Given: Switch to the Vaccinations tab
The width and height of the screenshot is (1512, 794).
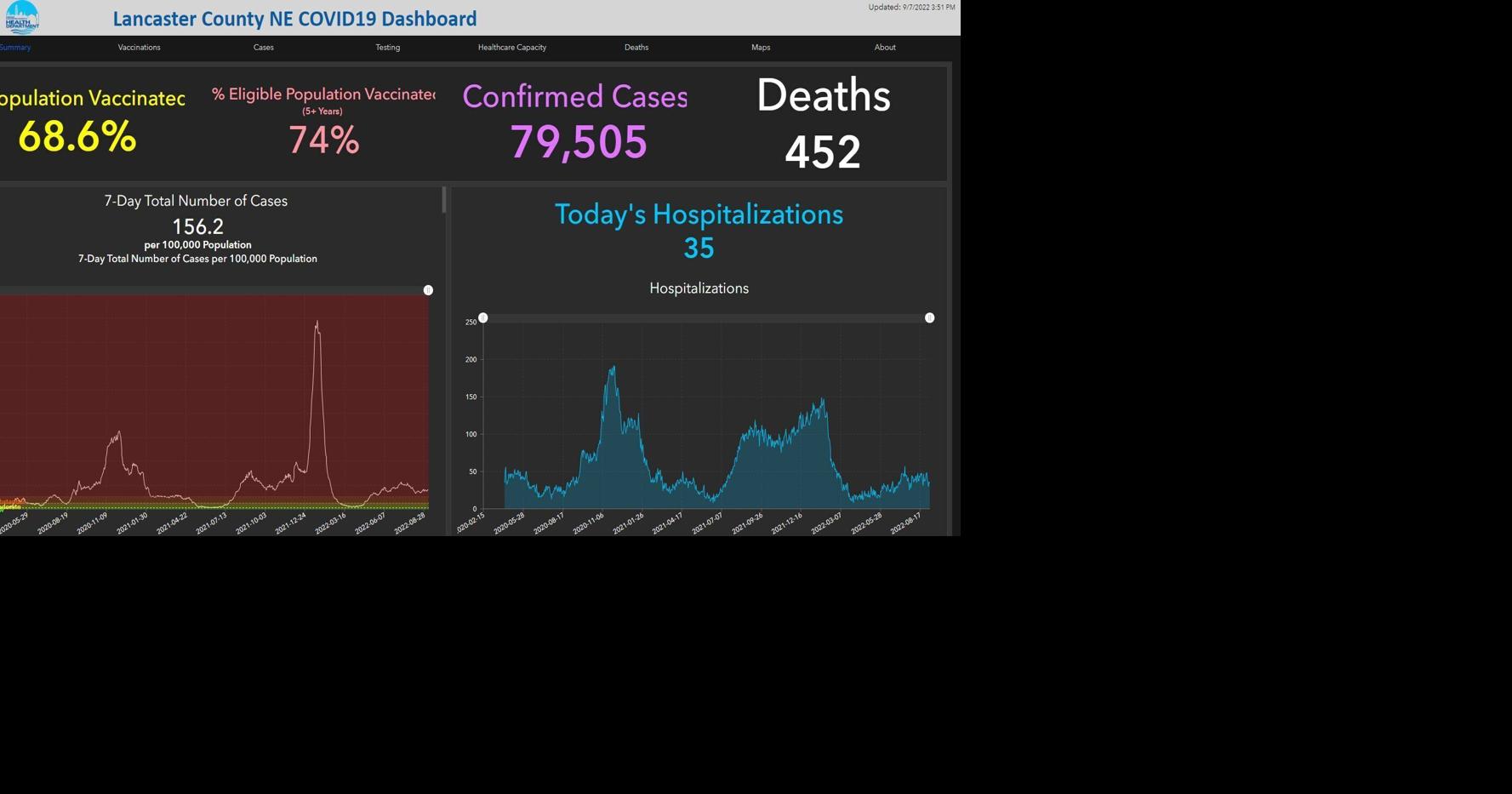Looking at the screenshot, I should [139, 48].
